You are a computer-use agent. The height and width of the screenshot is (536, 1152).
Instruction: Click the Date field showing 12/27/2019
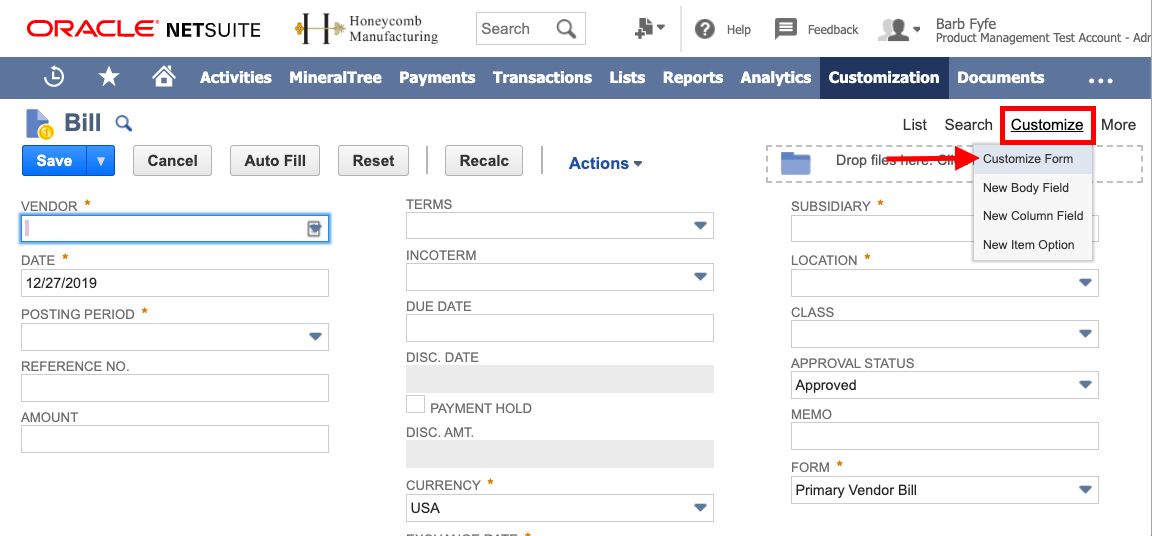pyautogui.click(x=175, y=283)
